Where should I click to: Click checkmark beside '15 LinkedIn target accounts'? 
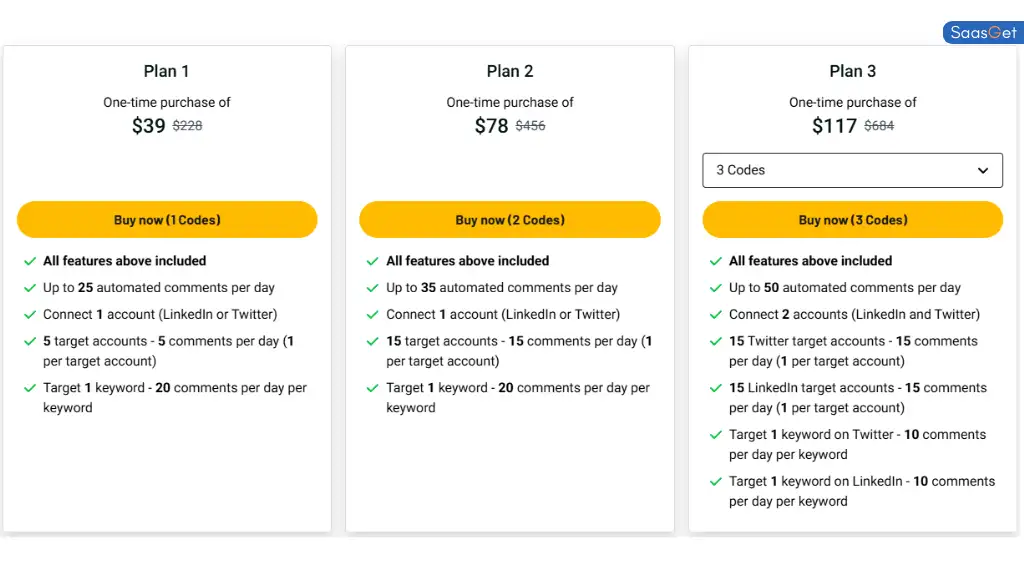click(716, 388)
